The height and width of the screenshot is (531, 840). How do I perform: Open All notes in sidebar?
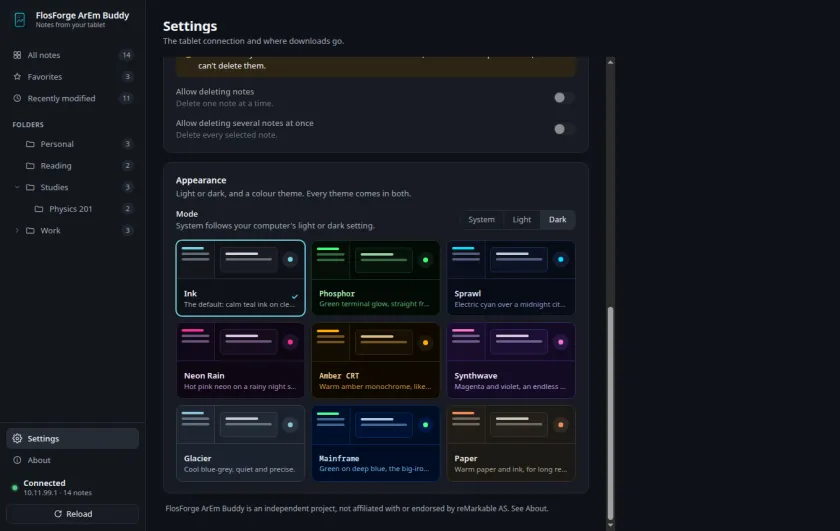72,55
